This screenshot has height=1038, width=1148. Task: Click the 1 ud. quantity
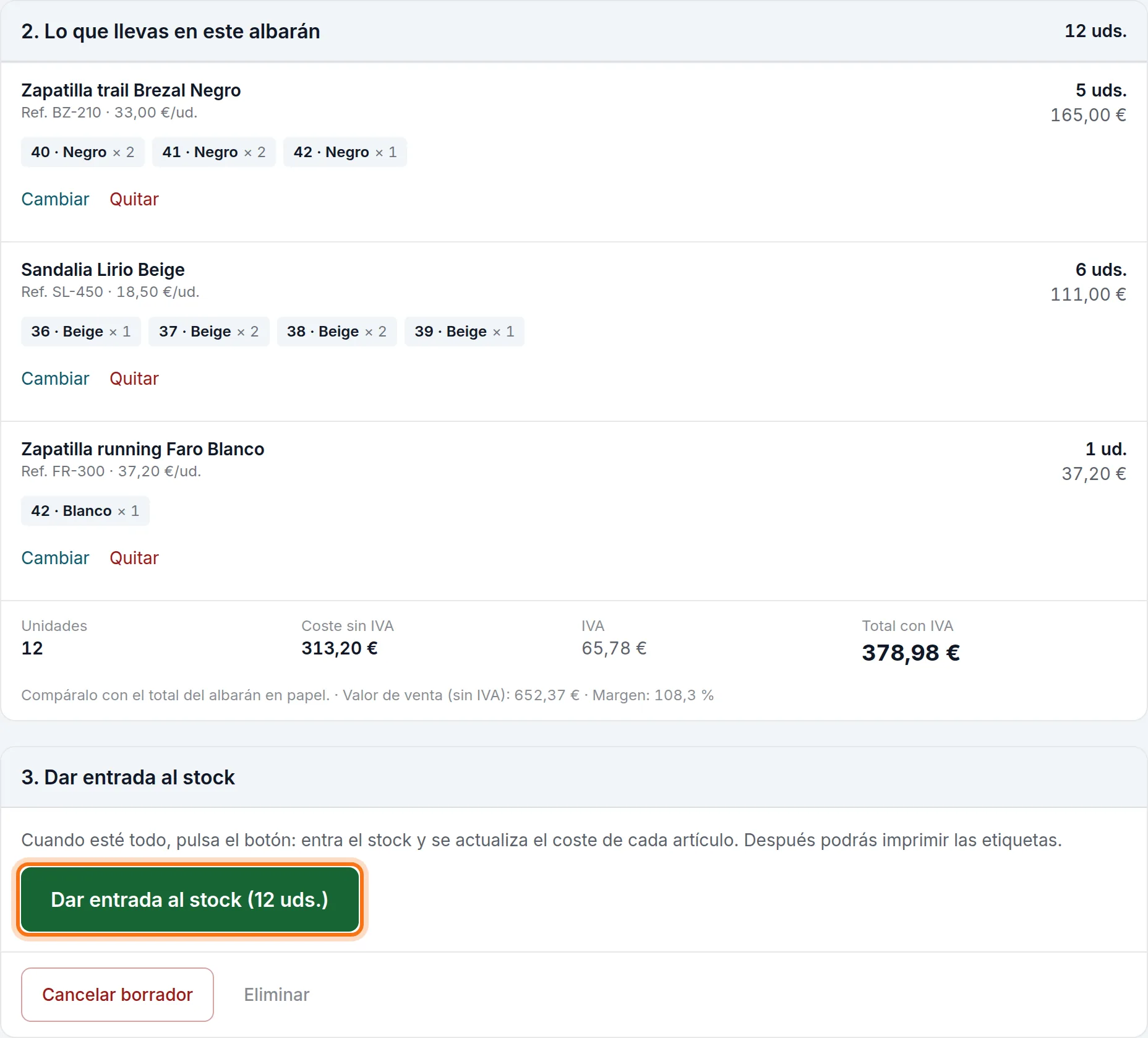click(x=1106, y=449)
